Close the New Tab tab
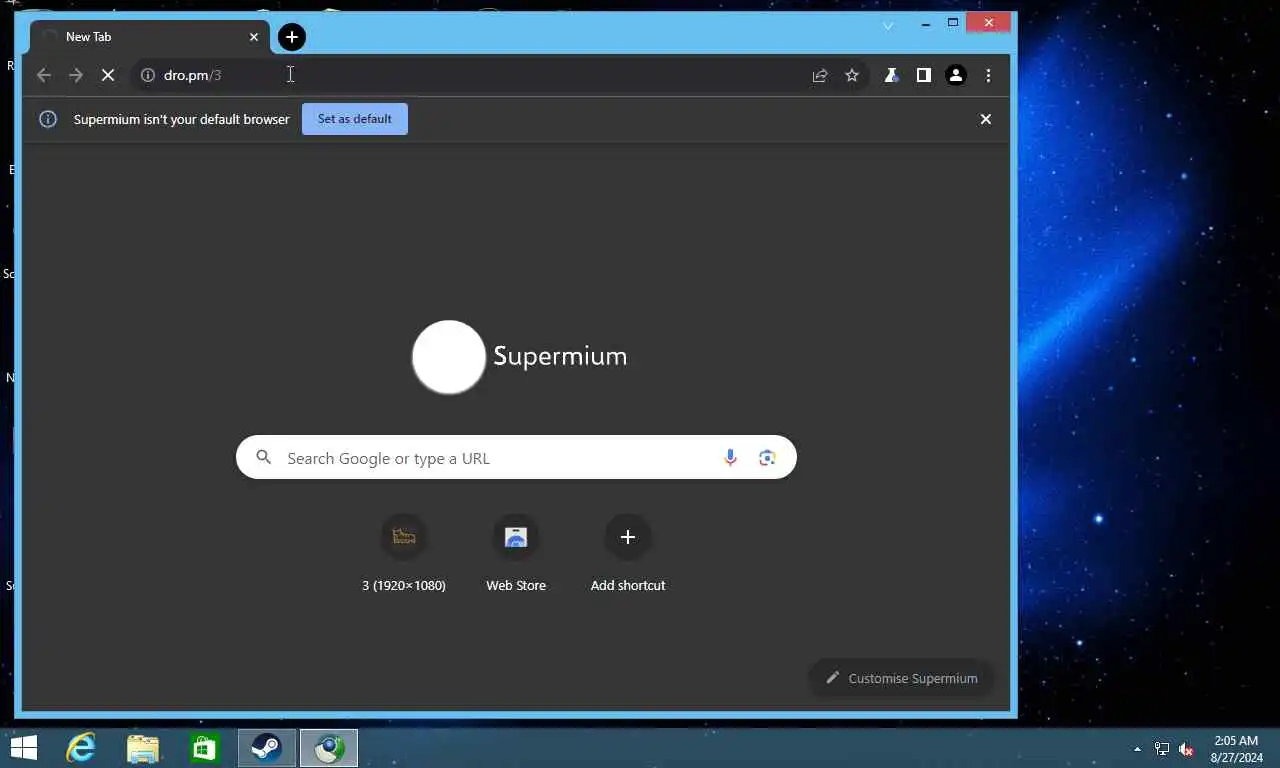This screenshot has width=1280, height=768. click(x=254, y=37)
